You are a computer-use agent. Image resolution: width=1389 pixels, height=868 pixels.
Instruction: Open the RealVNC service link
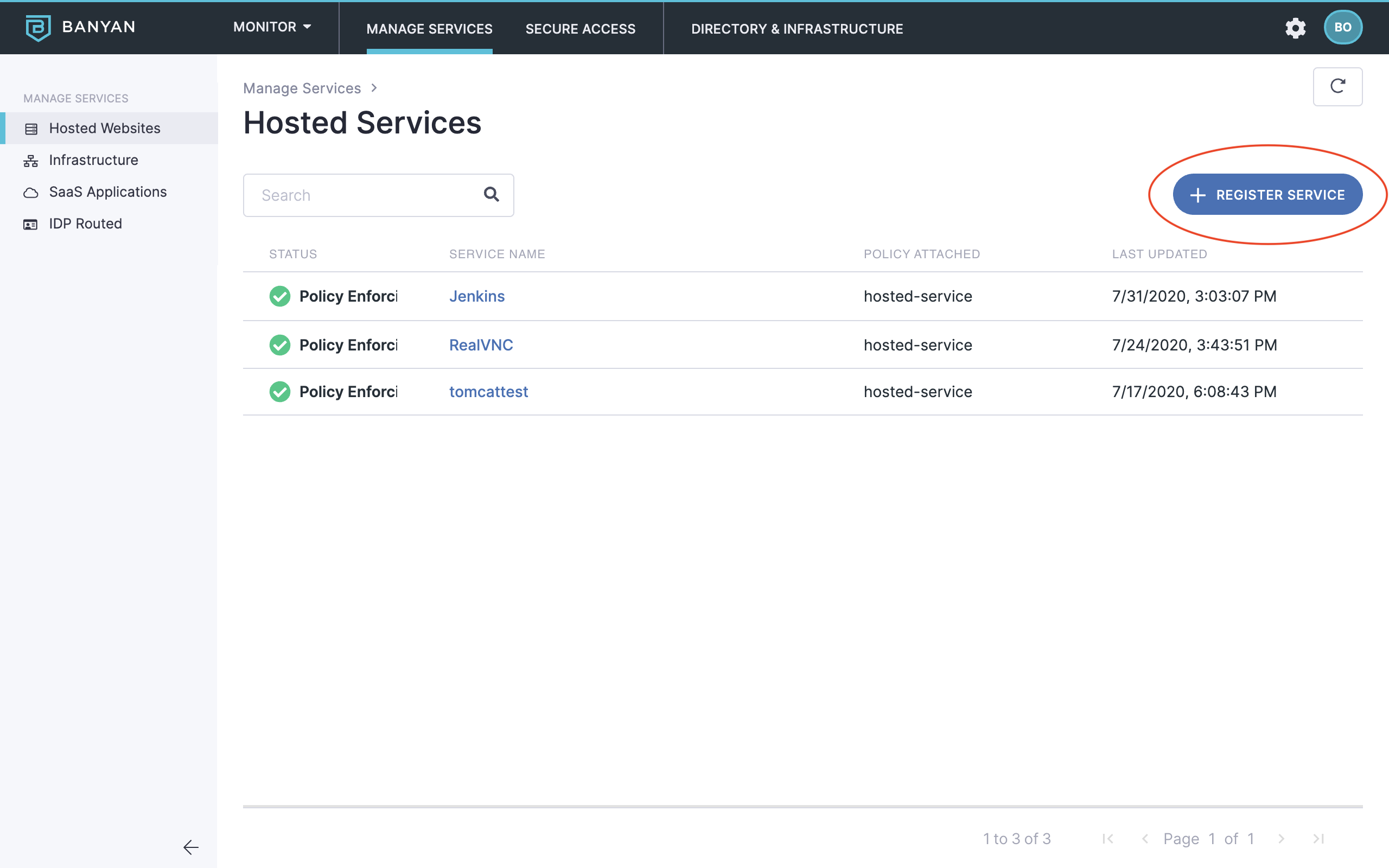coord(480,345)
